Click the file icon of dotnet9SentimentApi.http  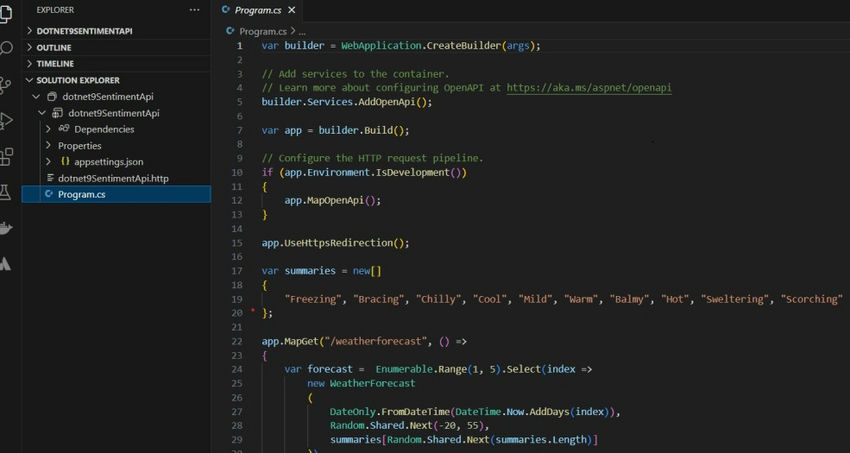50,178
